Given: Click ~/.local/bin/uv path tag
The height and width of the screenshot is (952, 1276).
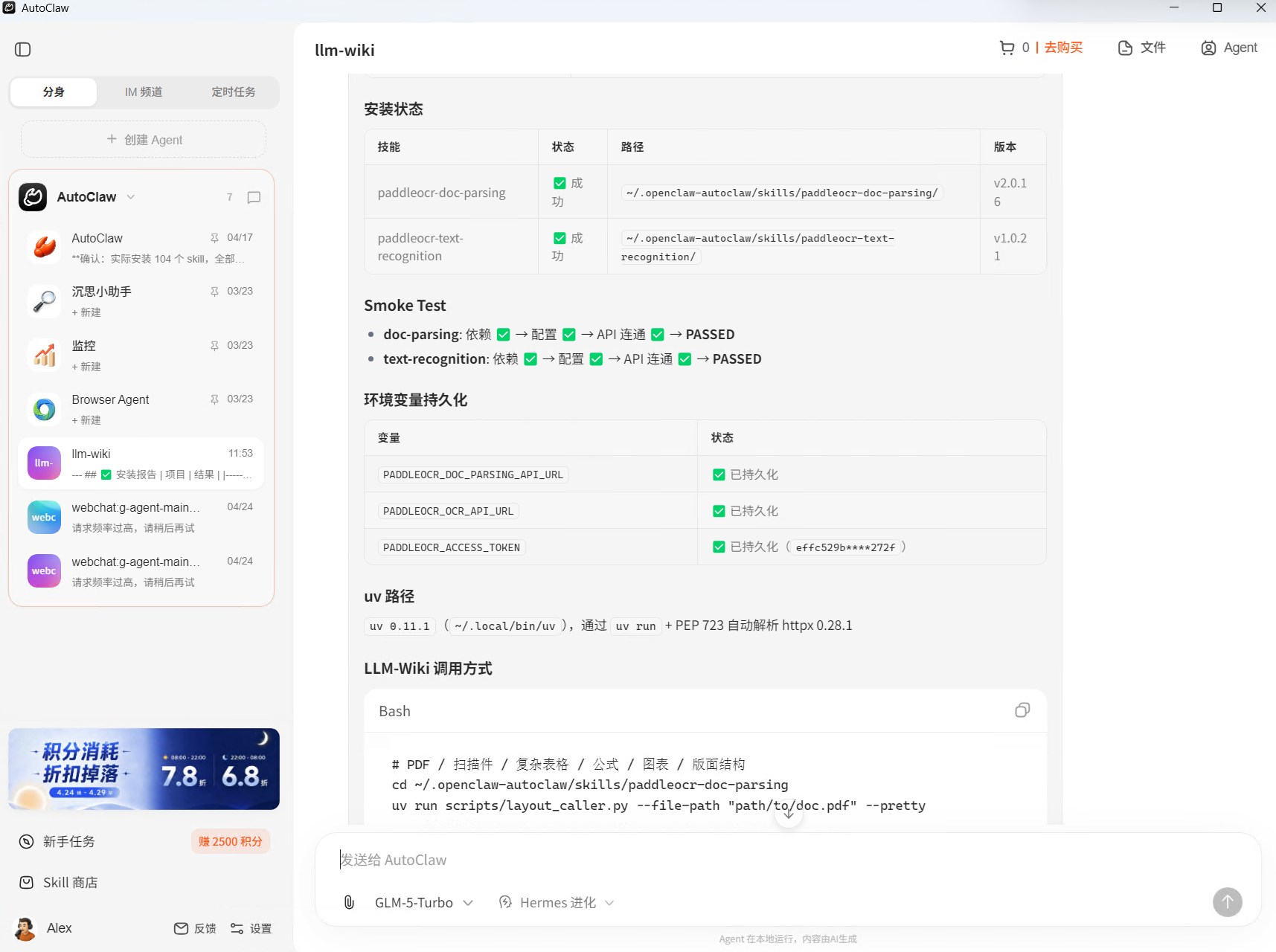Looking at the screenshot, I should click(x=505, y=626).
